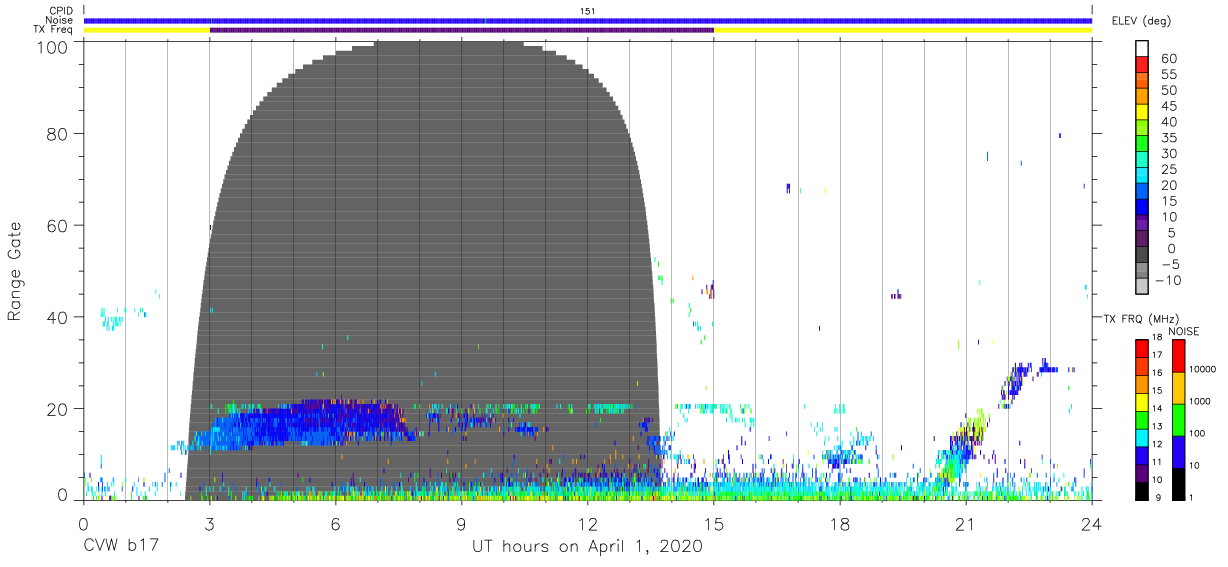
Task: Click the 80 tick on Range Gate axis
Action: pyautogui.click(x=59, y=133)
